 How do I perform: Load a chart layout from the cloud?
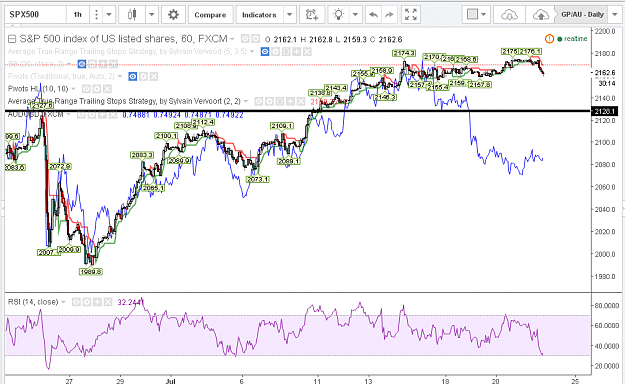tap(509, 15)
